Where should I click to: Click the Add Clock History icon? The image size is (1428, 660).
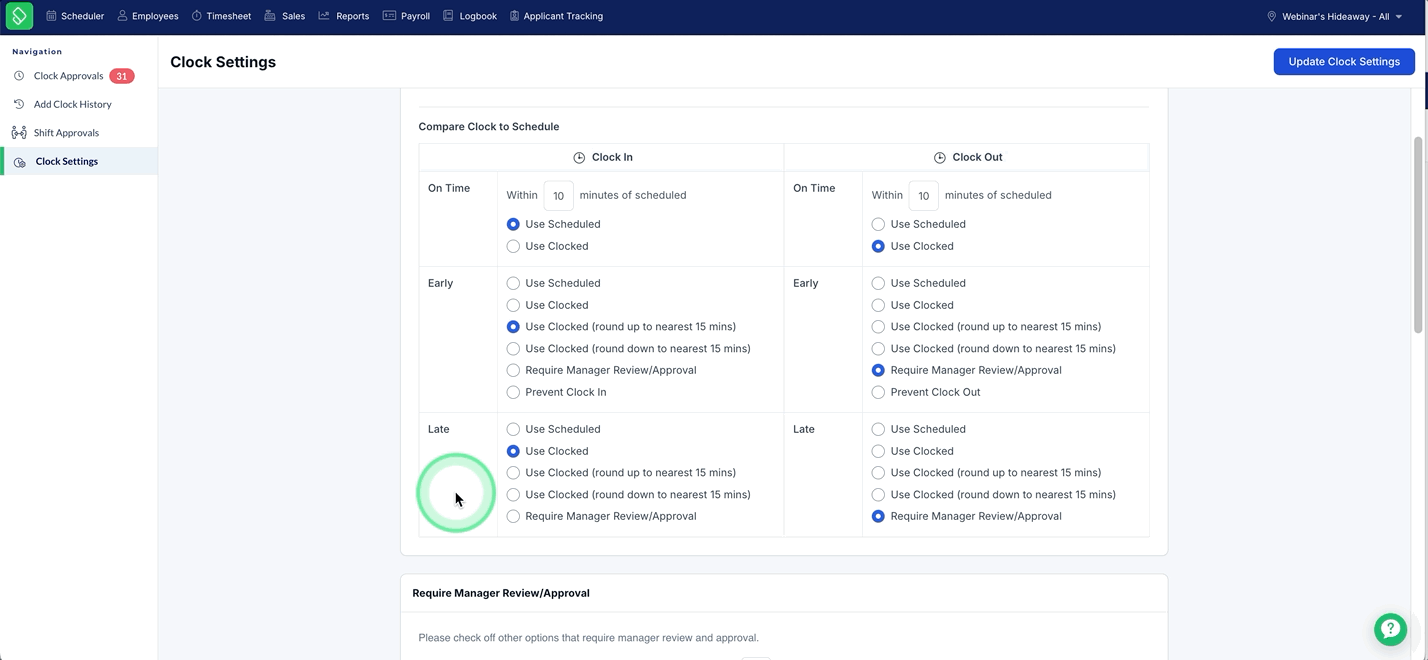tap(19, 104)
